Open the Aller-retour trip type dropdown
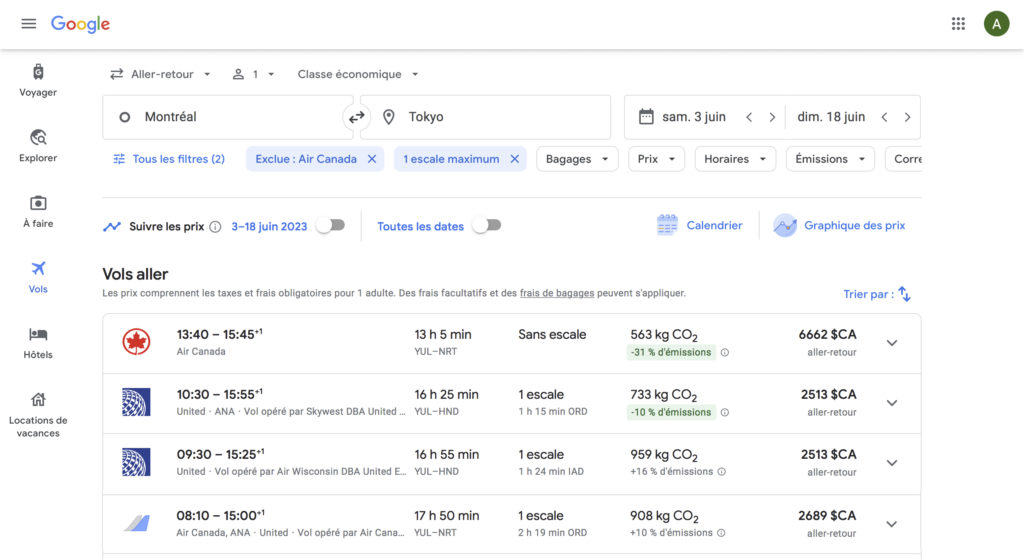 pos(160,74)
